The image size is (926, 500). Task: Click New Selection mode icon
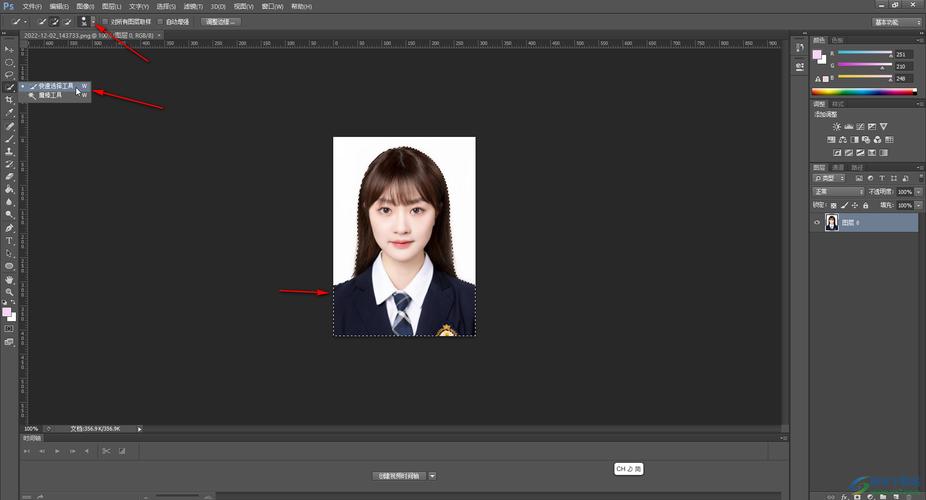click(43, 22)
